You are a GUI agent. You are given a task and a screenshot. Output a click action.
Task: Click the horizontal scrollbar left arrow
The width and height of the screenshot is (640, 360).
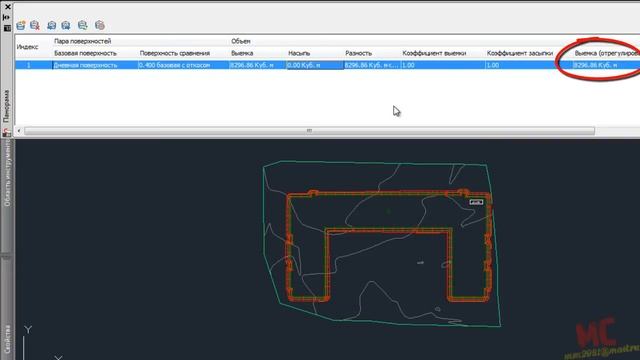coord(19,131)
